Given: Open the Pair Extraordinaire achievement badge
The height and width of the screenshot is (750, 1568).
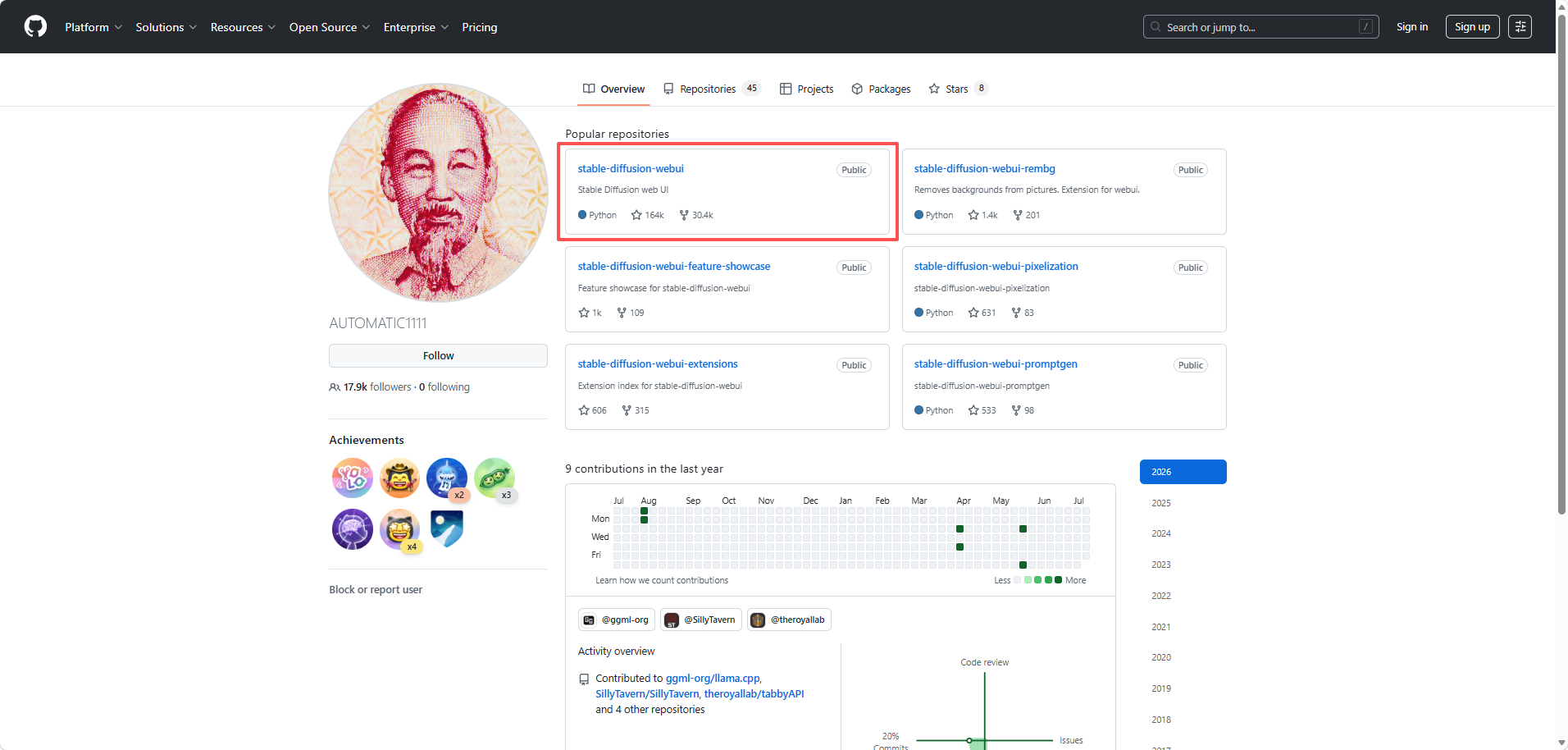Looking at the screenshot, I should click(495, 478).
